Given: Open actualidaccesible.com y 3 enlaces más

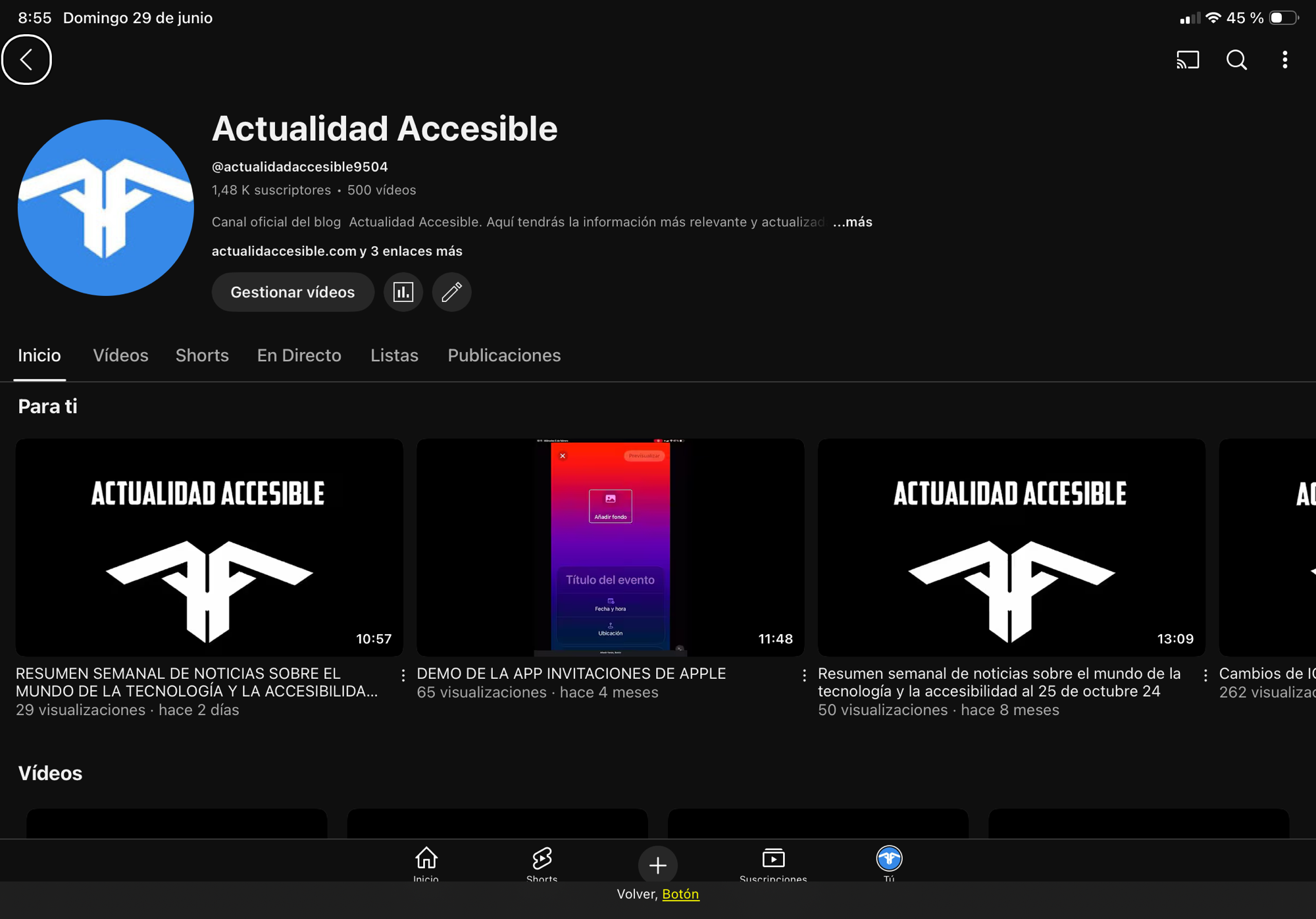Looking at the screenshot, I should point(337,251).
